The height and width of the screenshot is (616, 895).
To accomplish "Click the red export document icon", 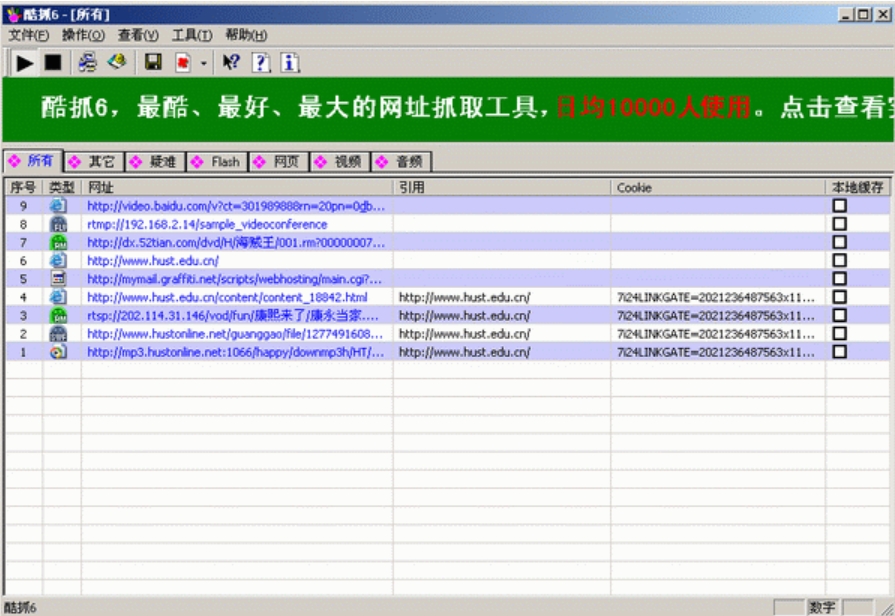I will click(183, 62).
